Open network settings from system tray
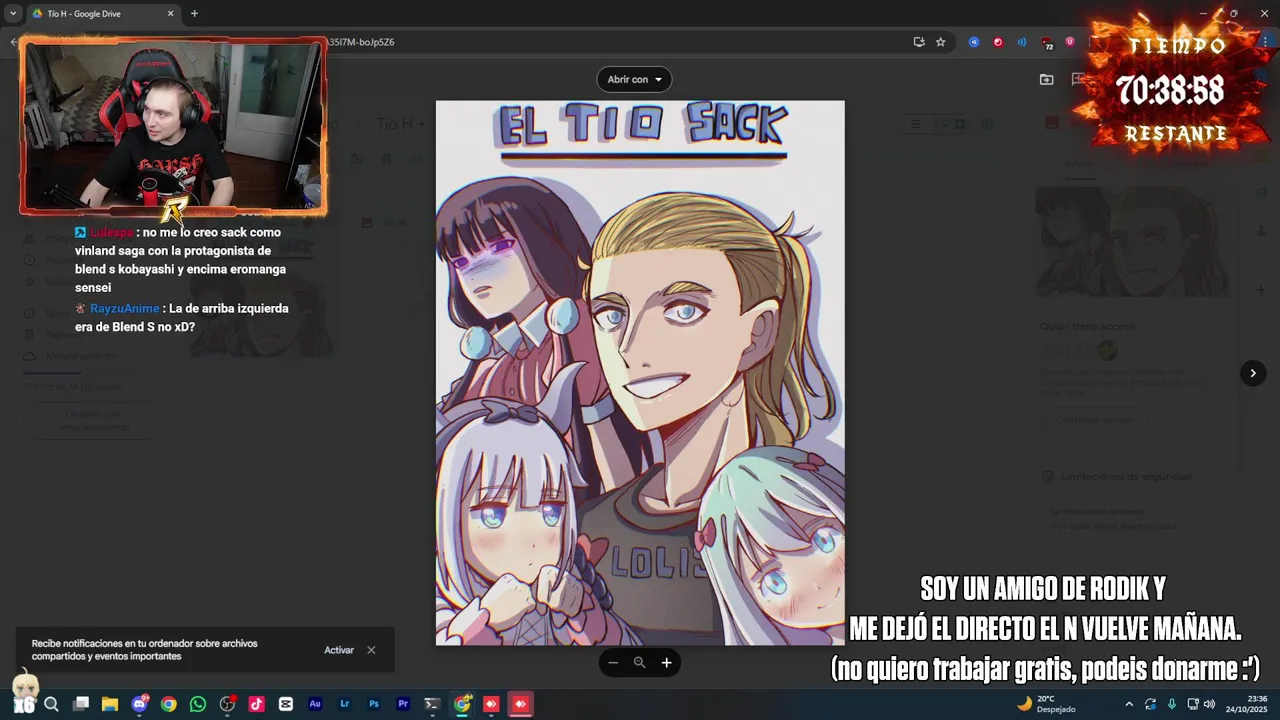The image size is (1280, 720). tap(1193, 704)
